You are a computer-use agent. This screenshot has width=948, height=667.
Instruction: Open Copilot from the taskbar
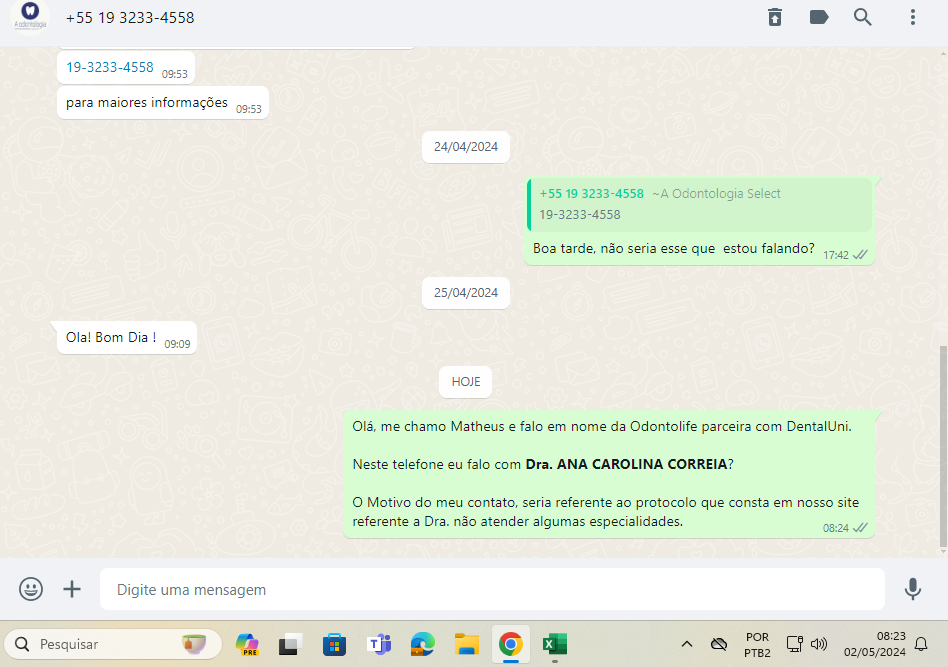click(x=247, y=645)
